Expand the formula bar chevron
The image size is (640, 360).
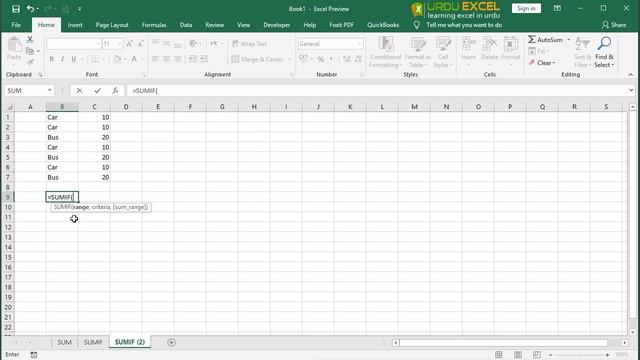click(631, 90)
